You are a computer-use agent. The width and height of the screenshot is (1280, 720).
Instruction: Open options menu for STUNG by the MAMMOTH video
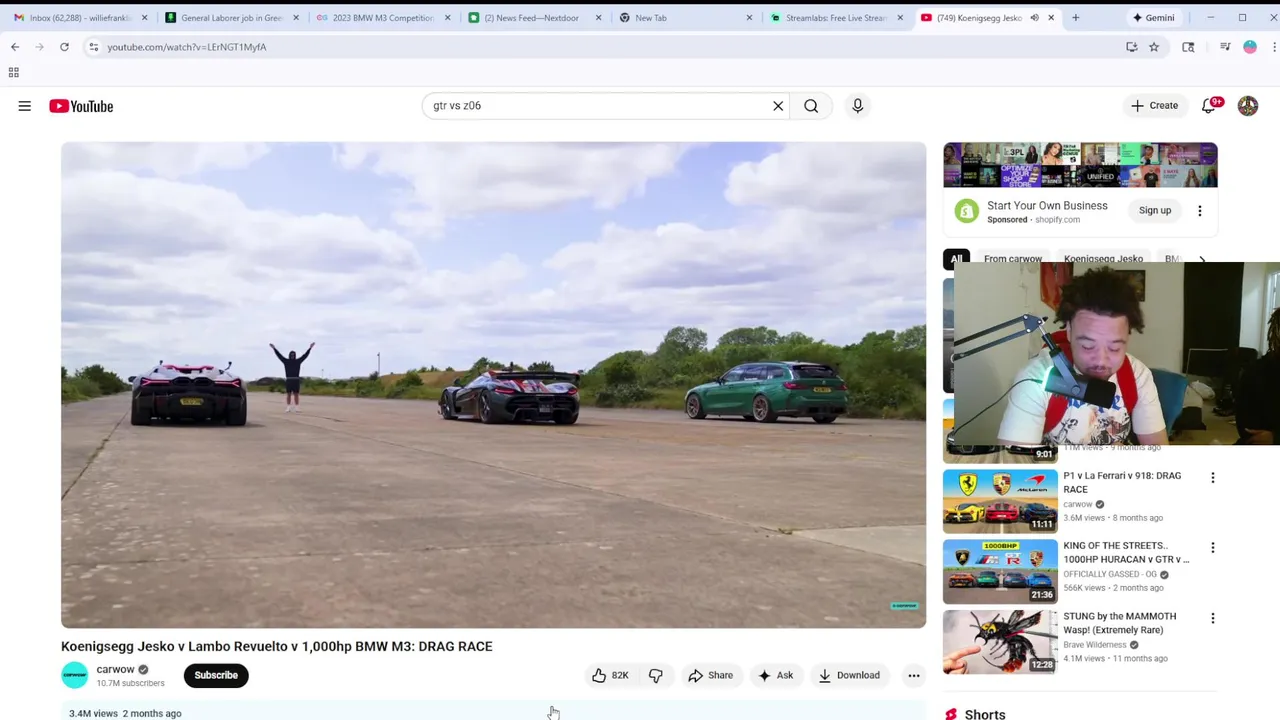pyautogui.click(x=1213, y=619)
